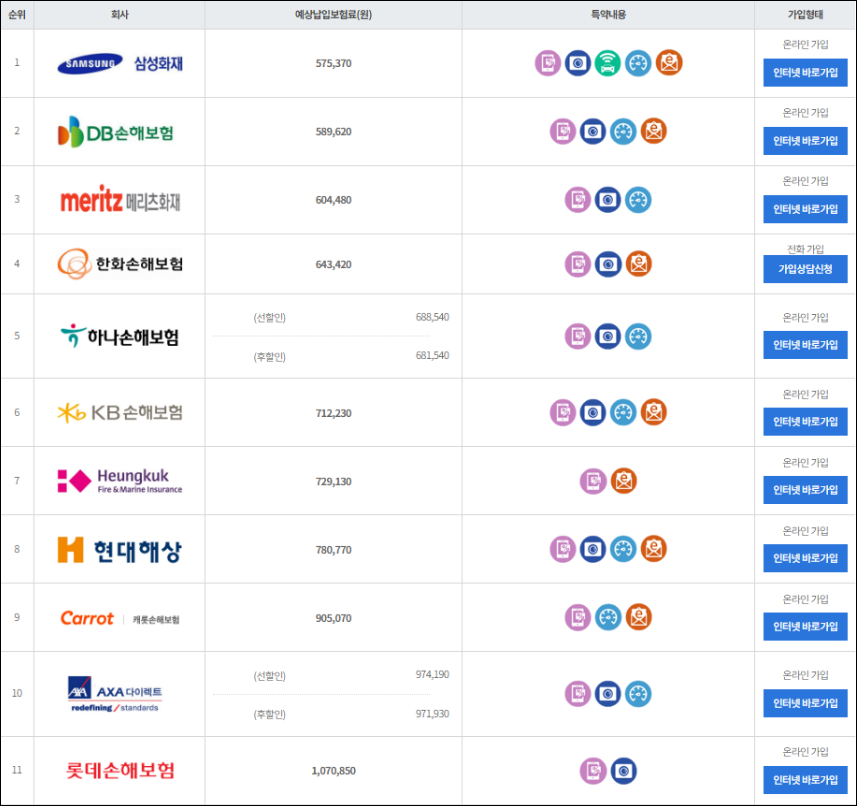The height and width of the screenshot is (806, 857).
Task: Click the Heungkuk Fire & Marine logo
Action: [x=120, y=481]
